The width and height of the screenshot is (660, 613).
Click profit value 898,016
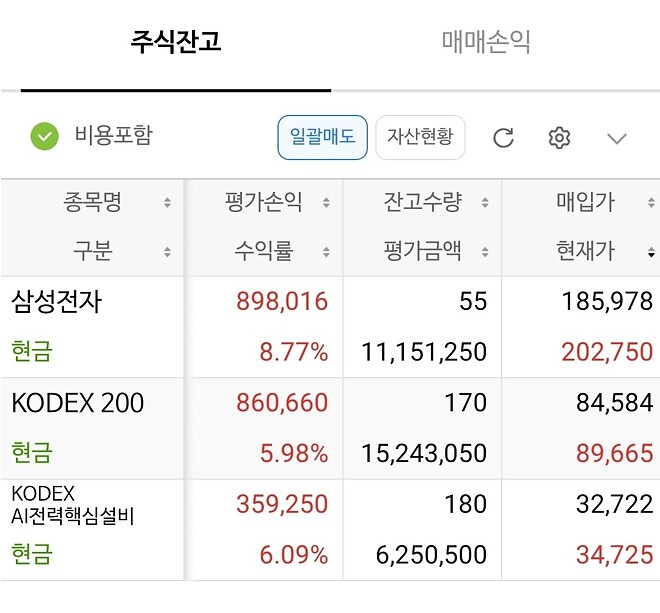(282, 301)
